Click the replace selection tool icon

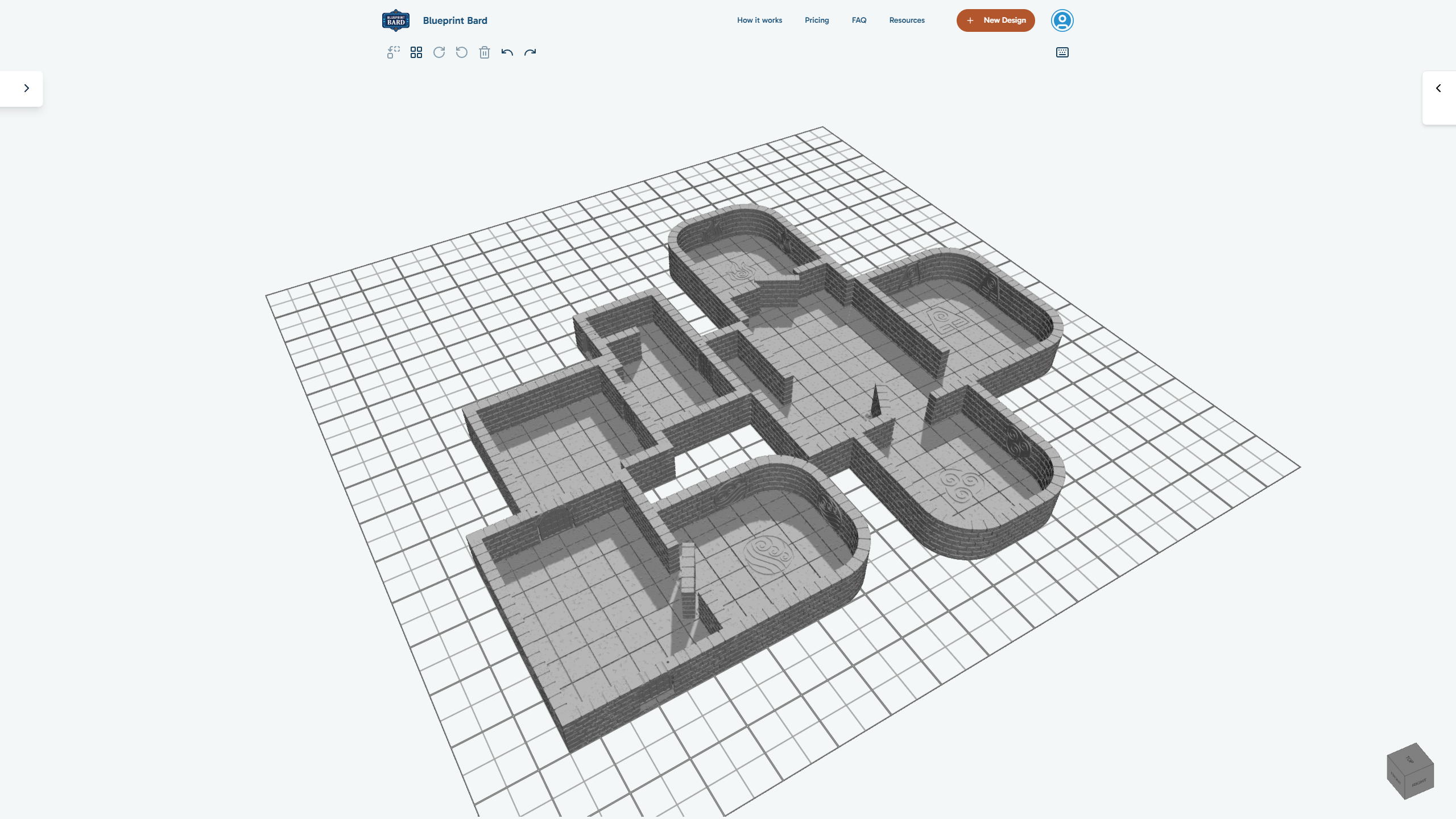393,52
